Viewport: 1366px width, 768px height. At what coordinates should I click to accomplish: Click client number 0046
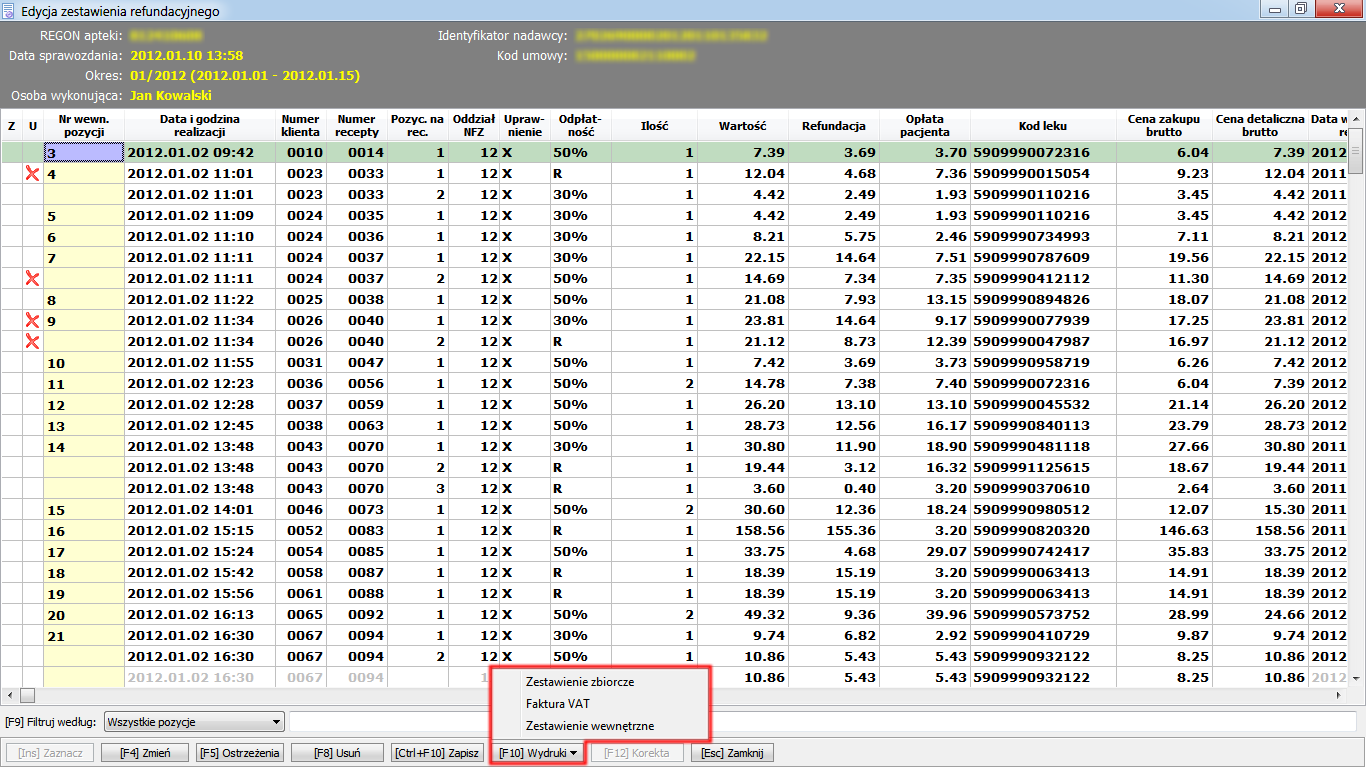coord(305,509)
